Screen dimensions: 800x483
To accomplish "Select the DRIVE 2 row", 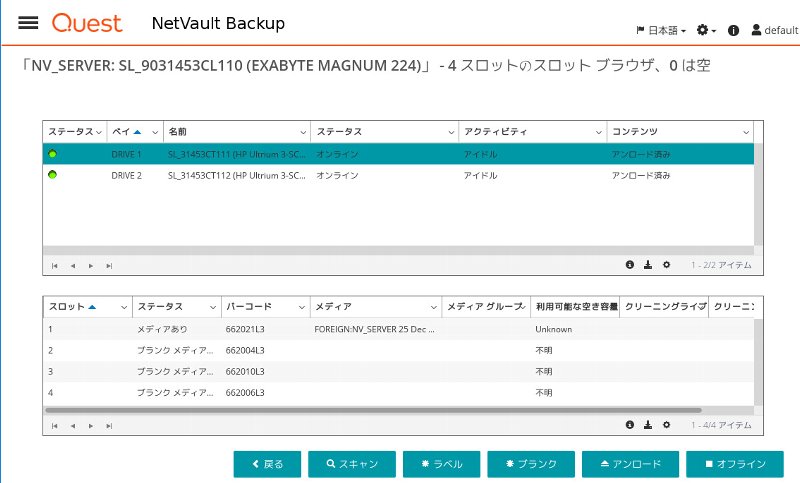I will pos(398,175).
